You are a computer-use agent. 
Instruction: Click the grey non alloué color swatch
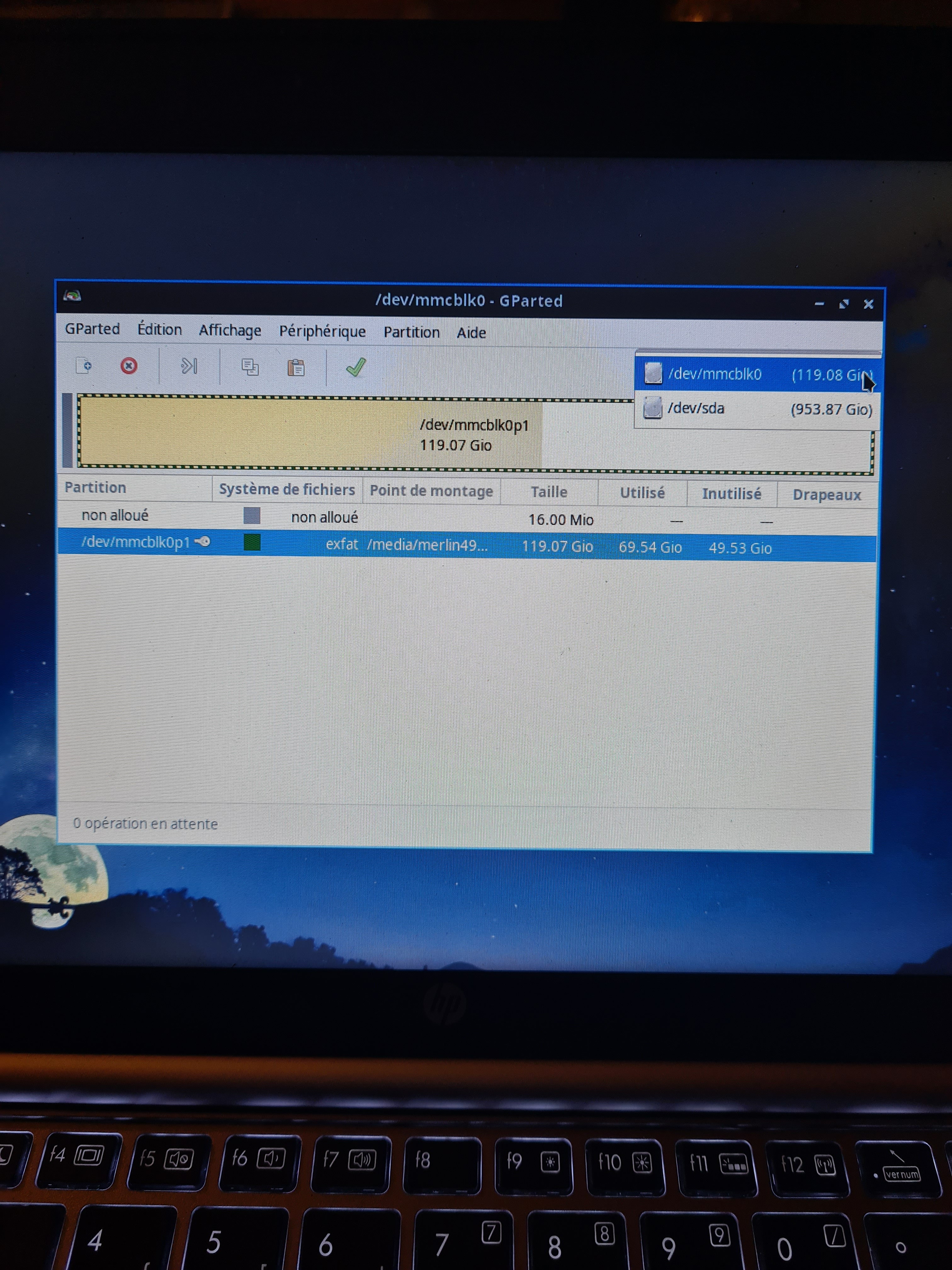252,515
